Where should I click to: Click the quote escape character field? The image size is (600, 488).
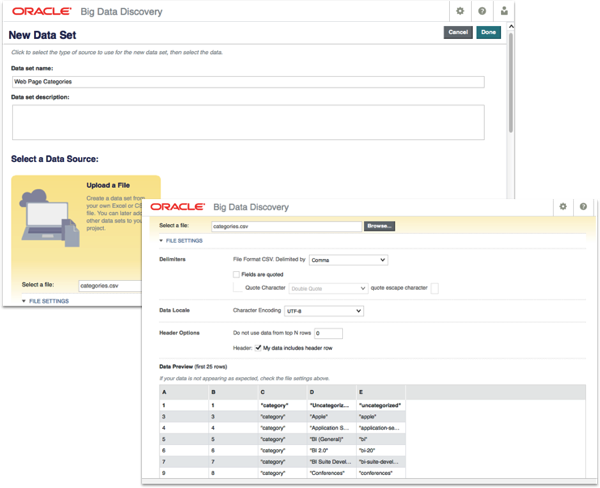pos(435,288)
